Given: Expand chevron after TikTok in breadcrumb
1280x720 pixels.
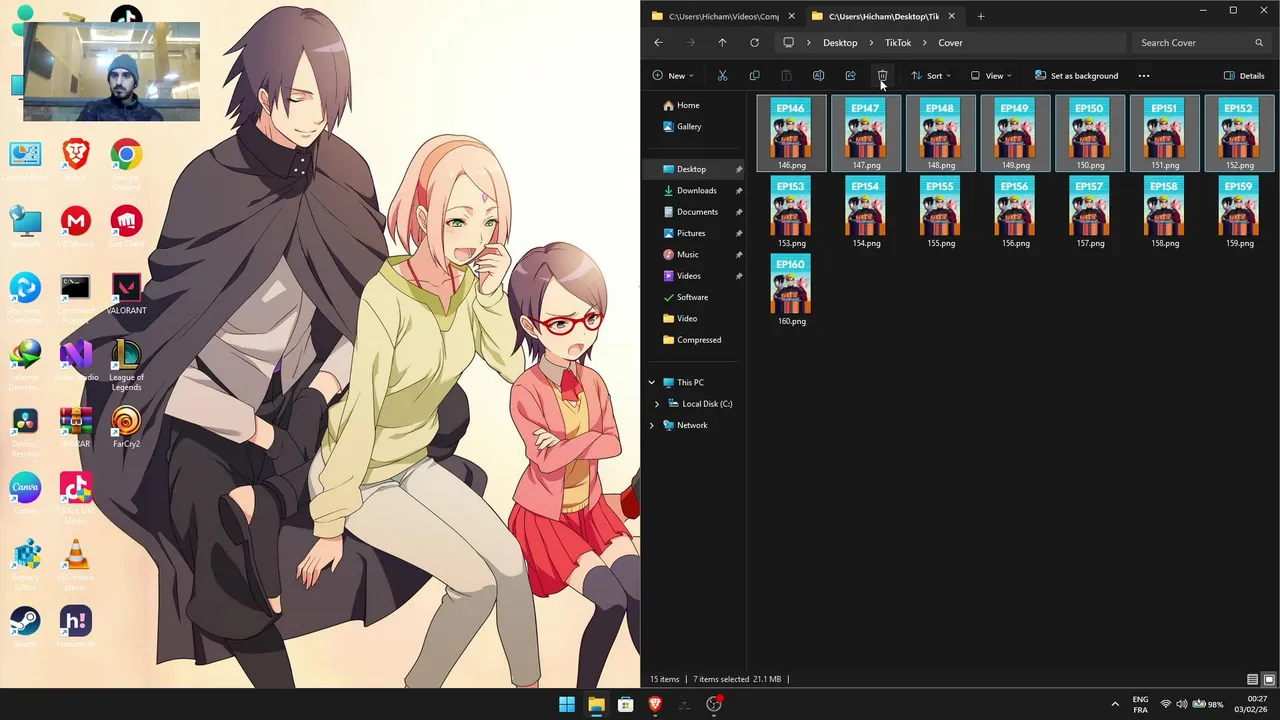Looking at the screenshot, I should [x=924, y=43].
